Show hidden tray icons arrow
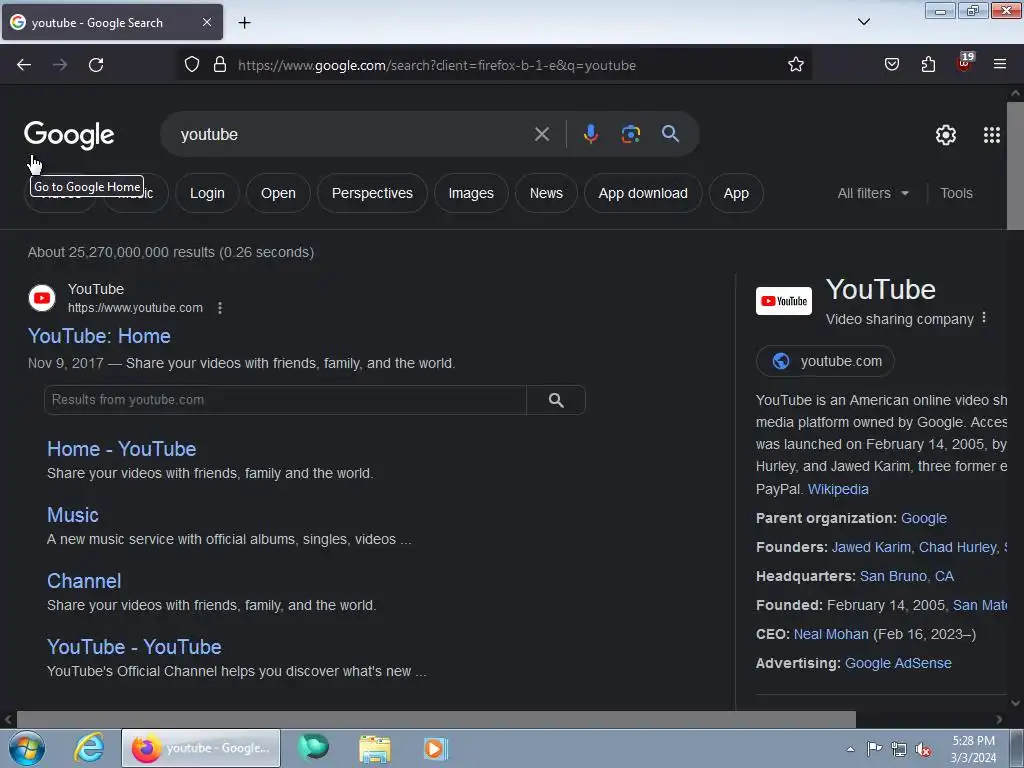1024x768 pixels. click(850, 749)
